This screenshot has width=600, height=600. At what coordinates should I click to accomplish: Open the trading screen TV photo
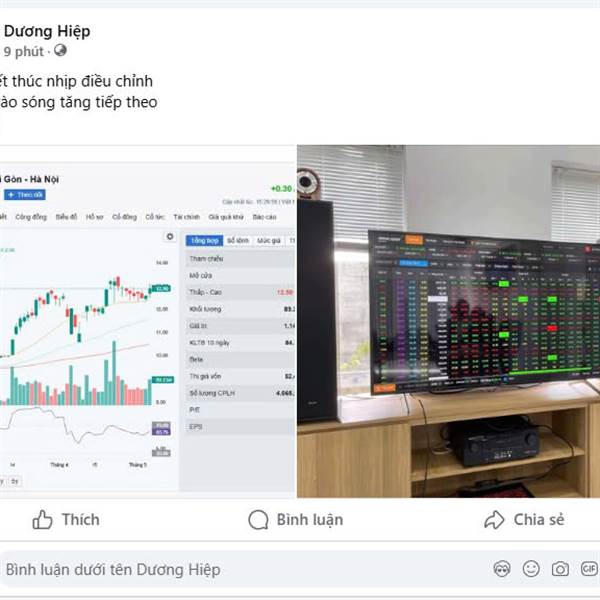pos(448,321)
